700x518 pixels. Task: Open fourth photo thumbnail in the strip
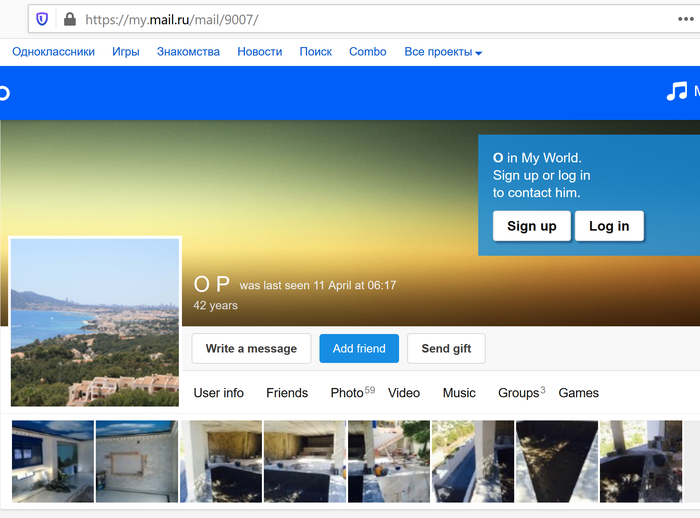305,461
